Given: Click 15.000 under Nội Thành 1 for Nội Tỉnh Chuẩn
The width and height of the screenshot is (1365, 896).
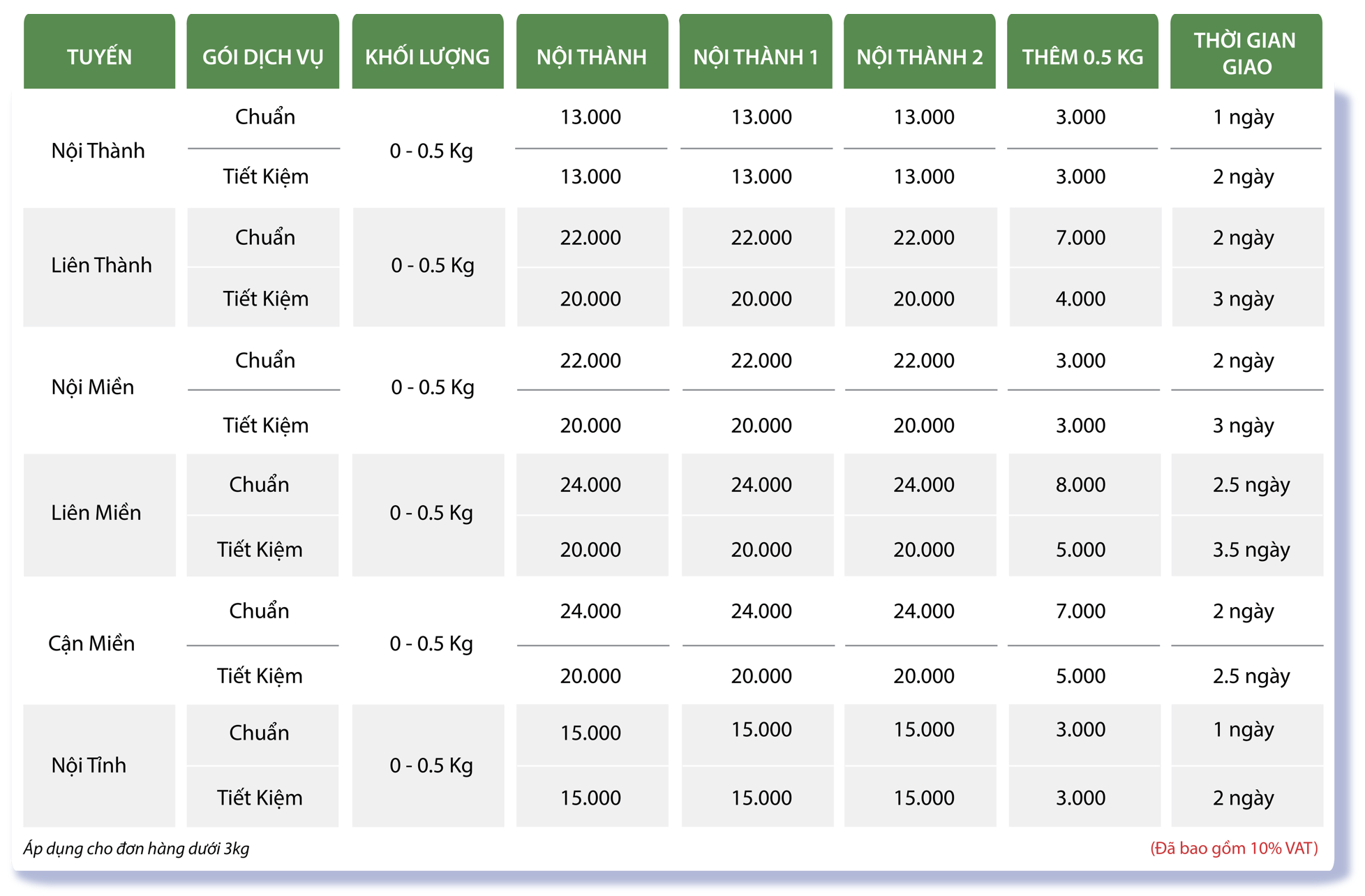Looking at the screenshot, I should click(x=761, y=730).
